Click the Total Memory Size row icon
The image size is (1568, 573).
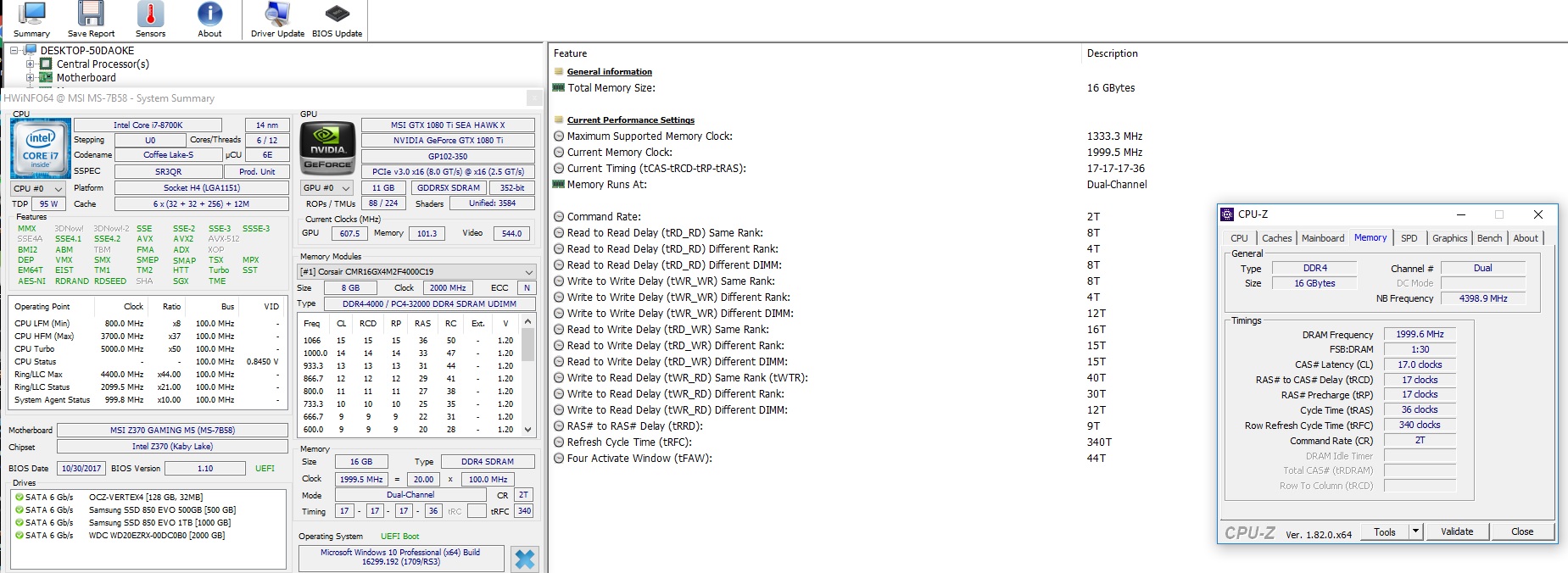click(559, 88)
